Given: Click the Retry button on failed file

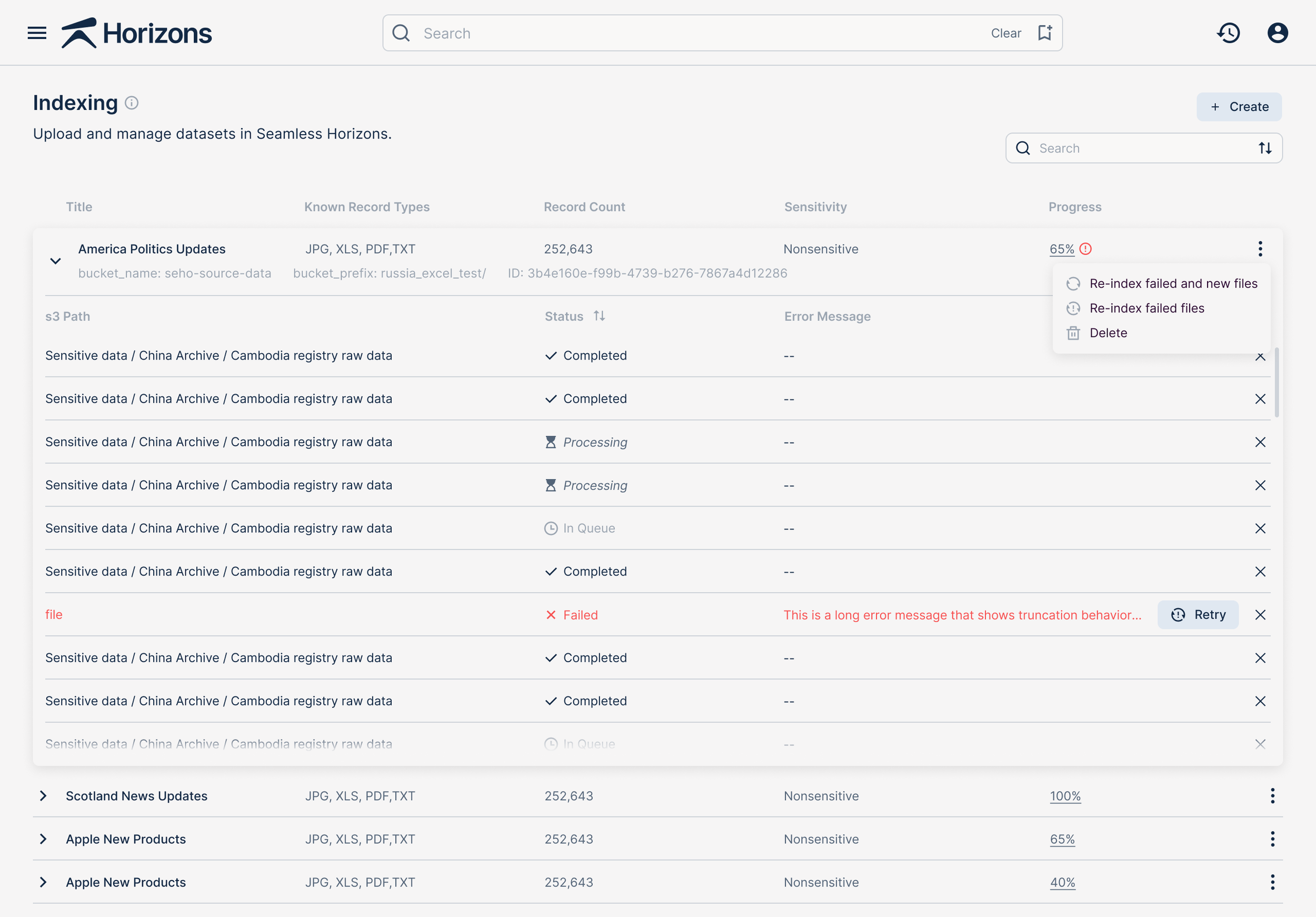Looking at the screenshot, I should click(1198, 615).
